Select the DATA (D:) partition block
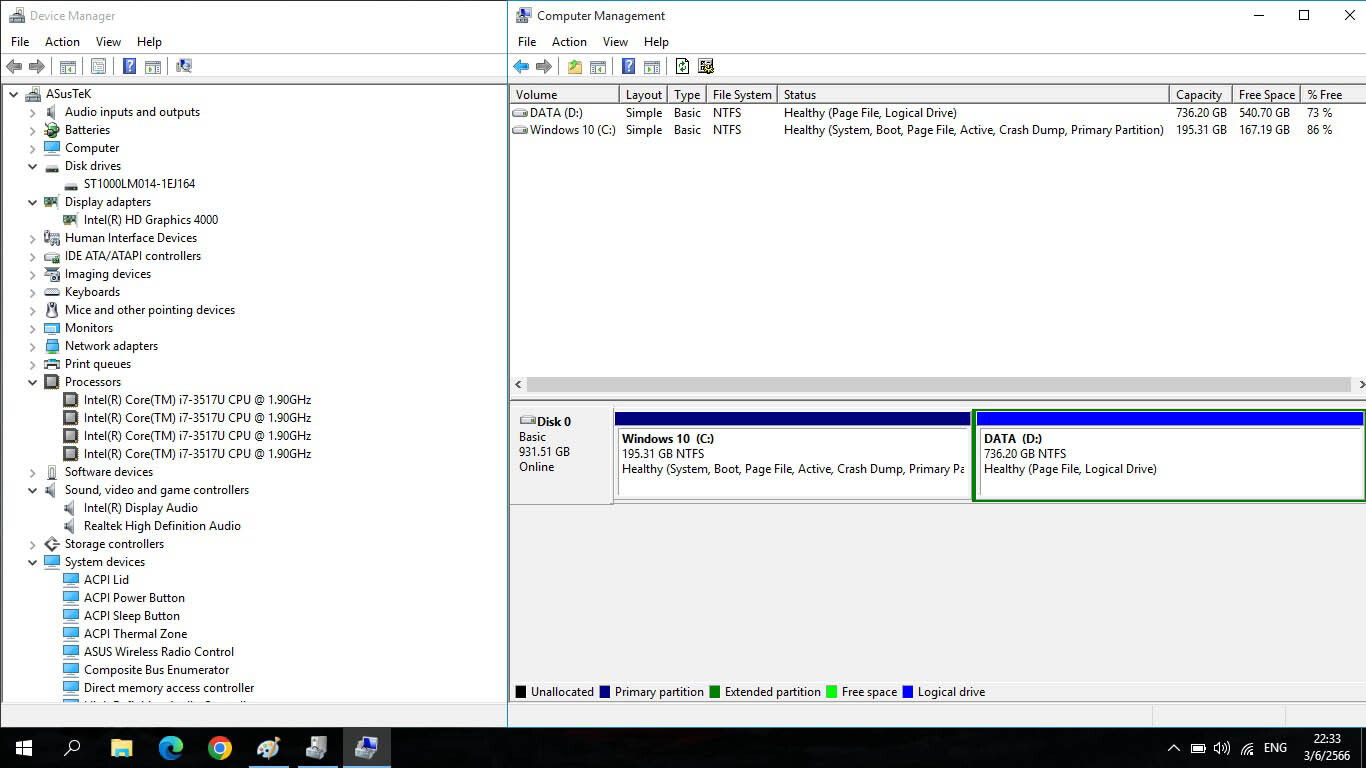Image resolution: width=1366 pixels, height=768 pixels. click(1169, 454)
